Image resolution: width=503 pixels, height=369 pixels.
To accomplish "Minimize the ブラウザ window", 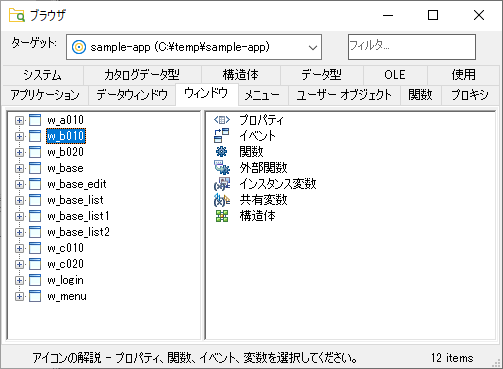I will [x=388, y=15].
